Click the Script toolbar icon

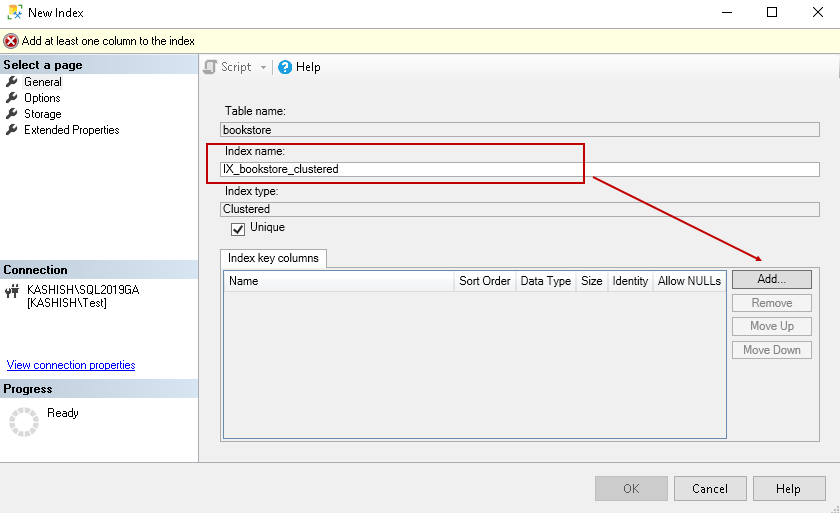click(210, 67)
